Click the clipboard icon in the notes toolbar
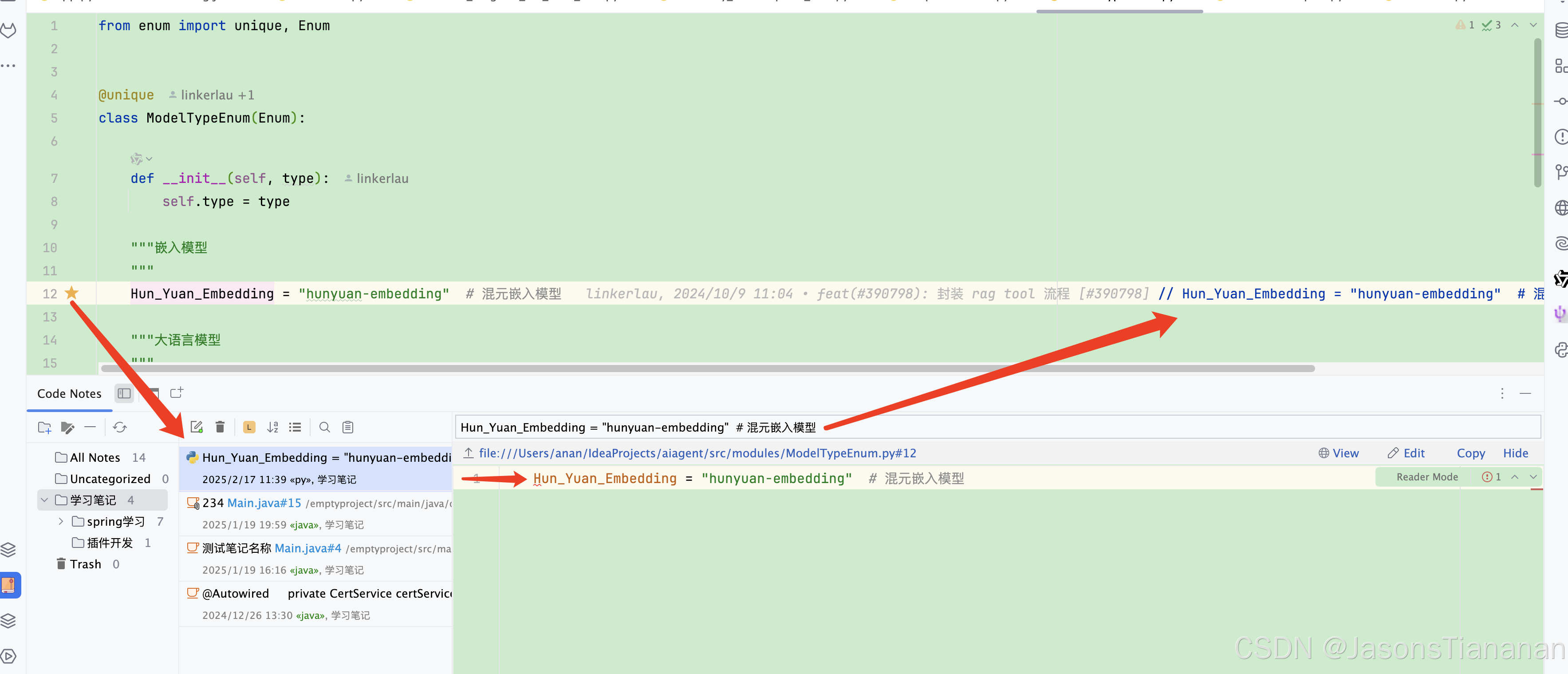This screenshot has height=674, width=1568. point(347,427)
